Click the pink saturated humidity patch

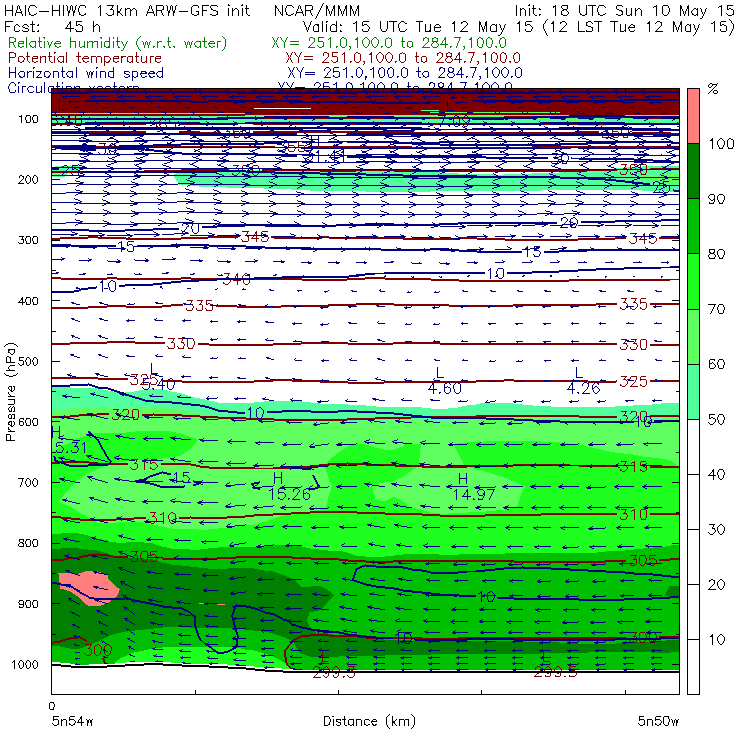(x=89, y=587)
